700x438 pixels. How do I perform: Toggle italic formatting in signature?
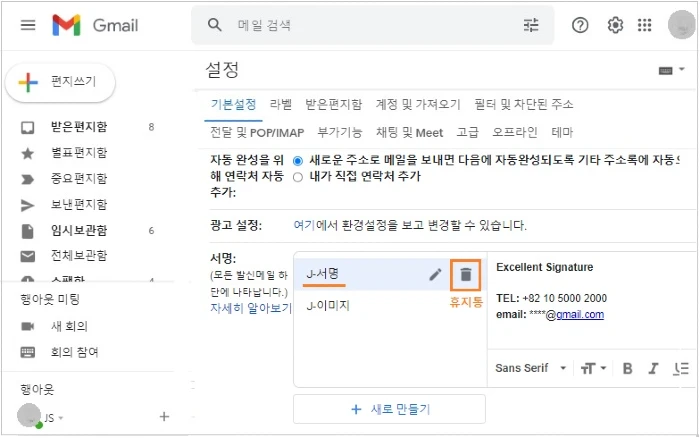pyautogui.click(x=654, y=368)
